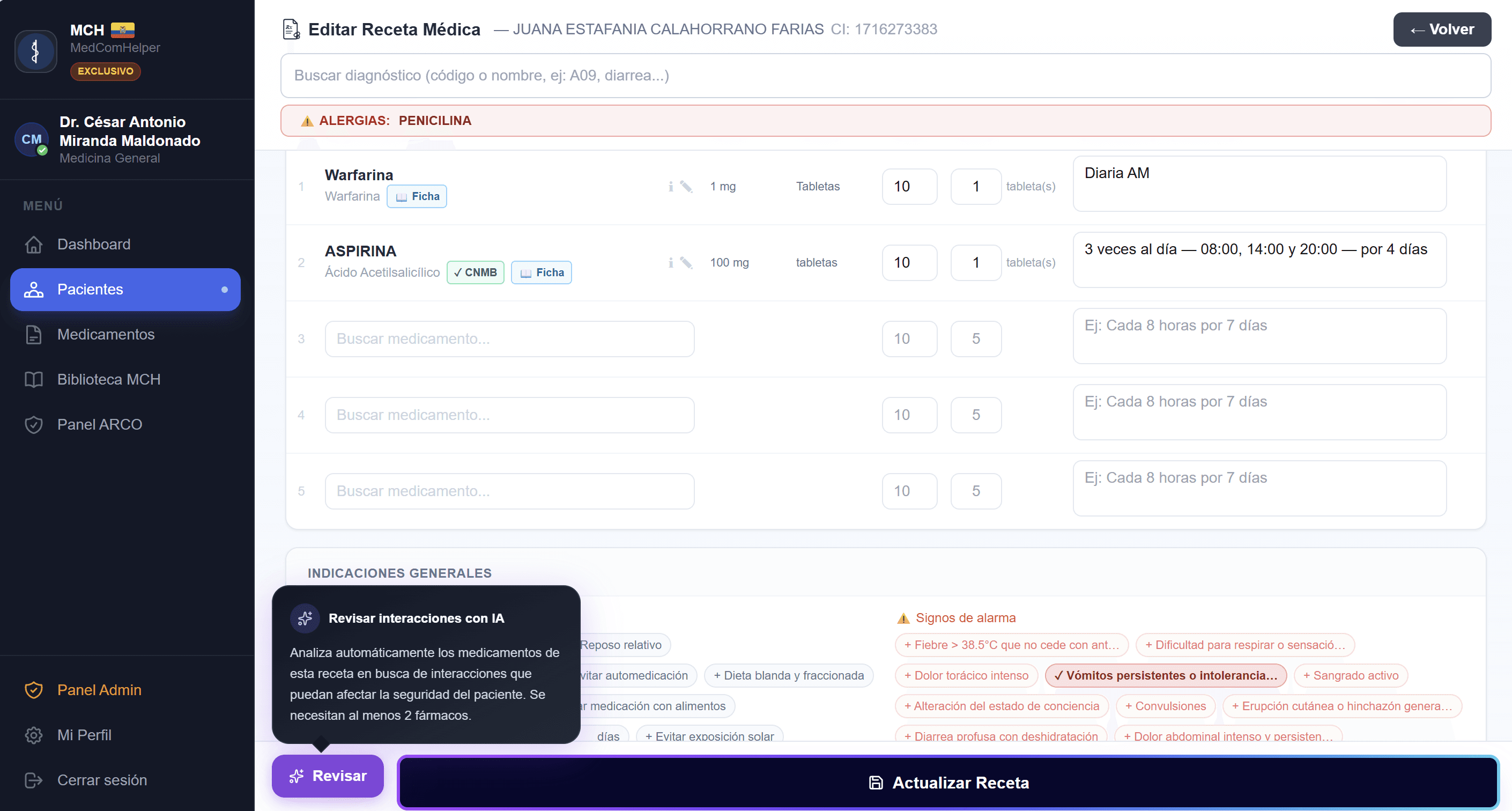Image resolution: width=1512 pixels, height=811 pixels.
Task: Click the Panel ARCO shield icon
Action: click(34, 424)
